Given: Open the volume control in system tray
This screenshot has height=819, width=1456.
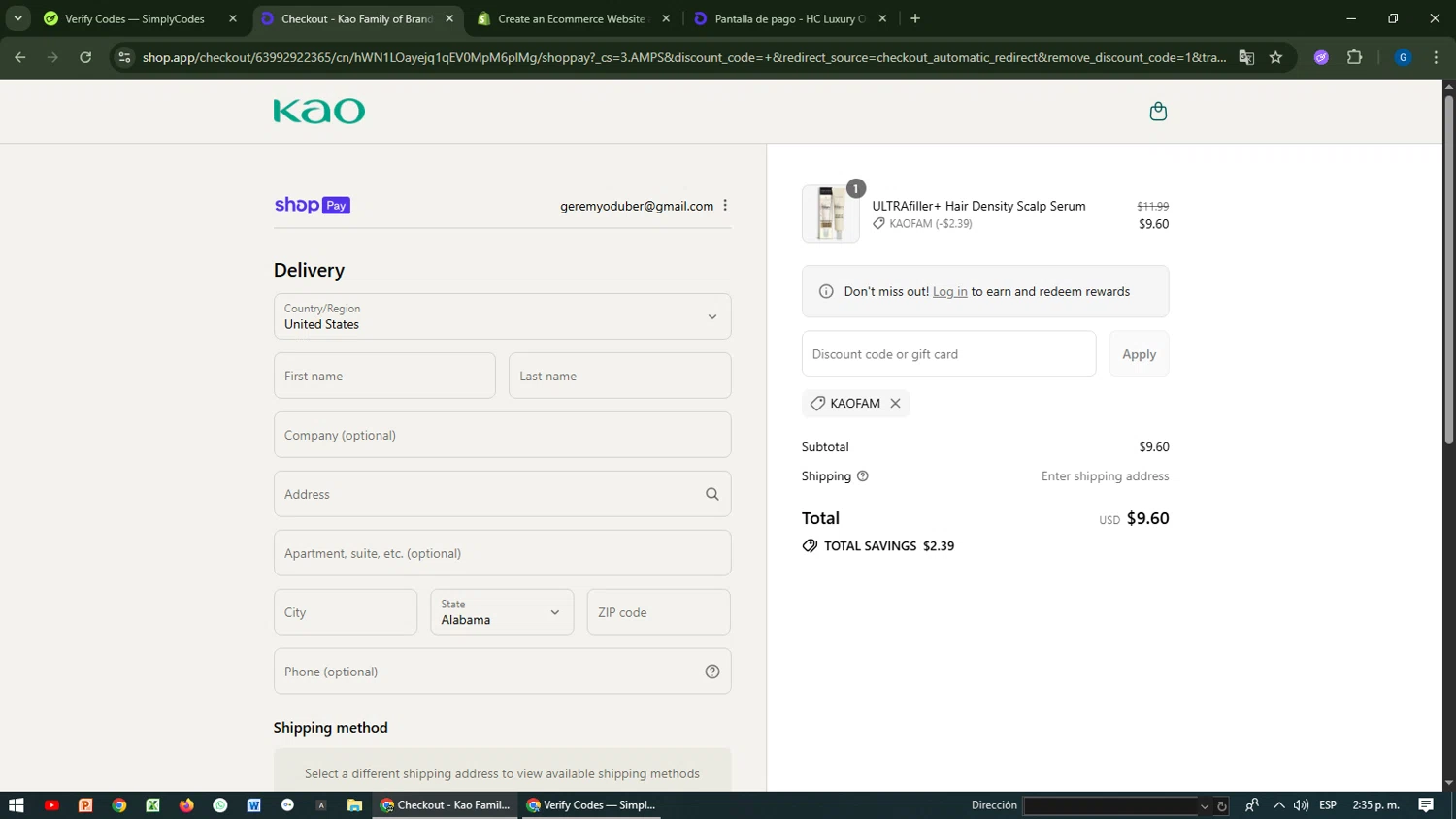Looking at the screenshot, I should coord(1301,805).
